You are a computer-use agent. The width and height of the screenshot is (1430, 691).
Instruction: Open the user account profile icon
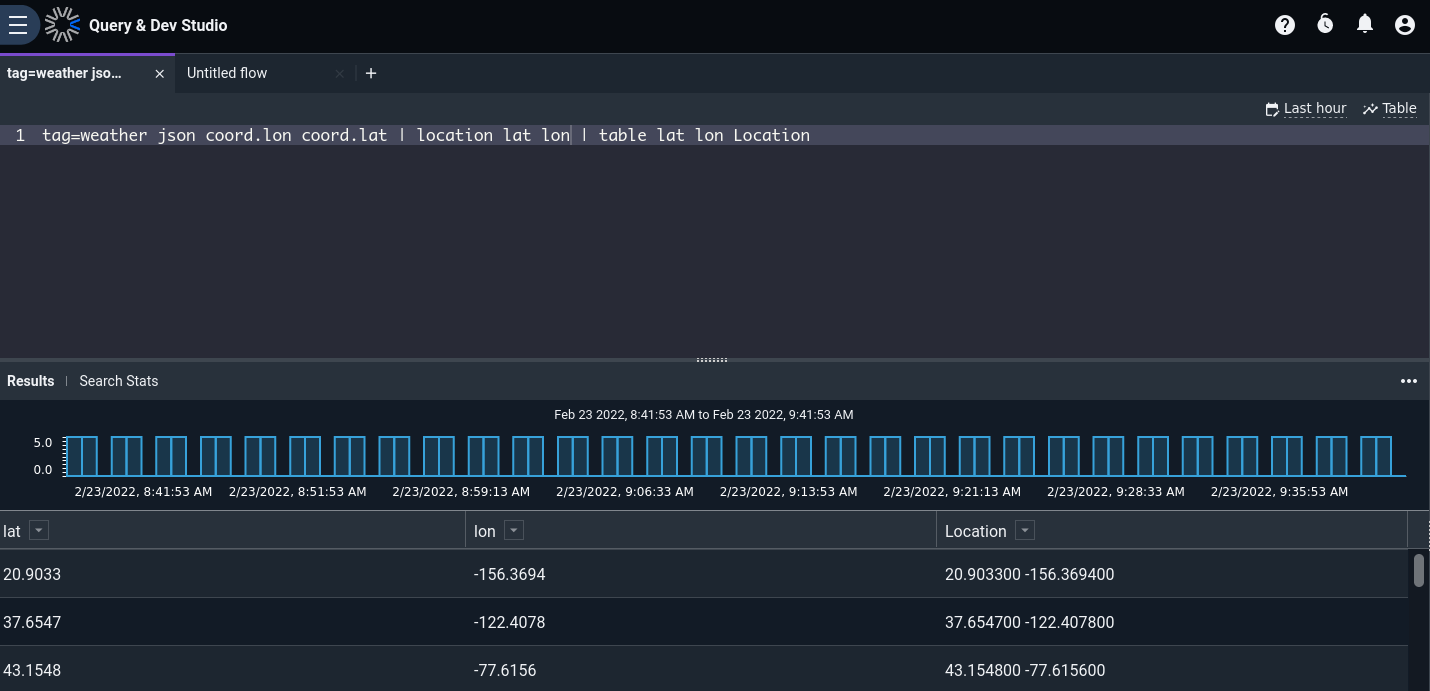[x=1405, y=25]
